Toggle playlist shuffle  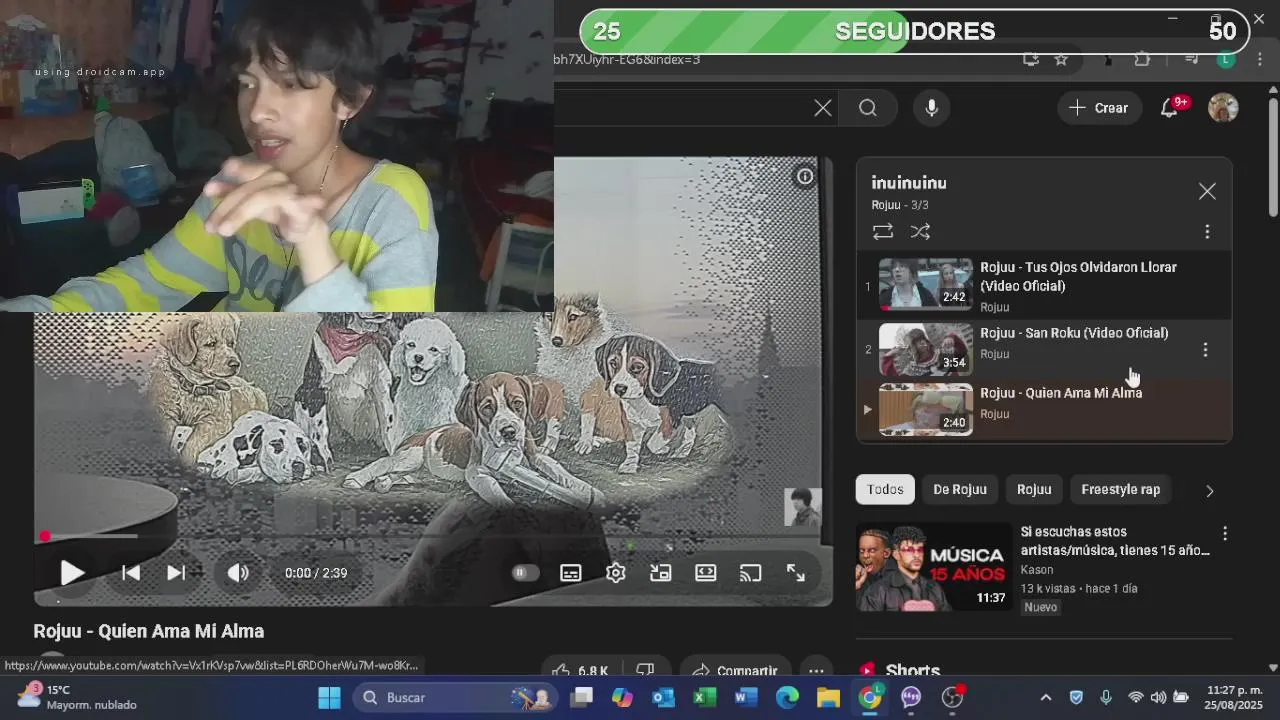(921, 232)
